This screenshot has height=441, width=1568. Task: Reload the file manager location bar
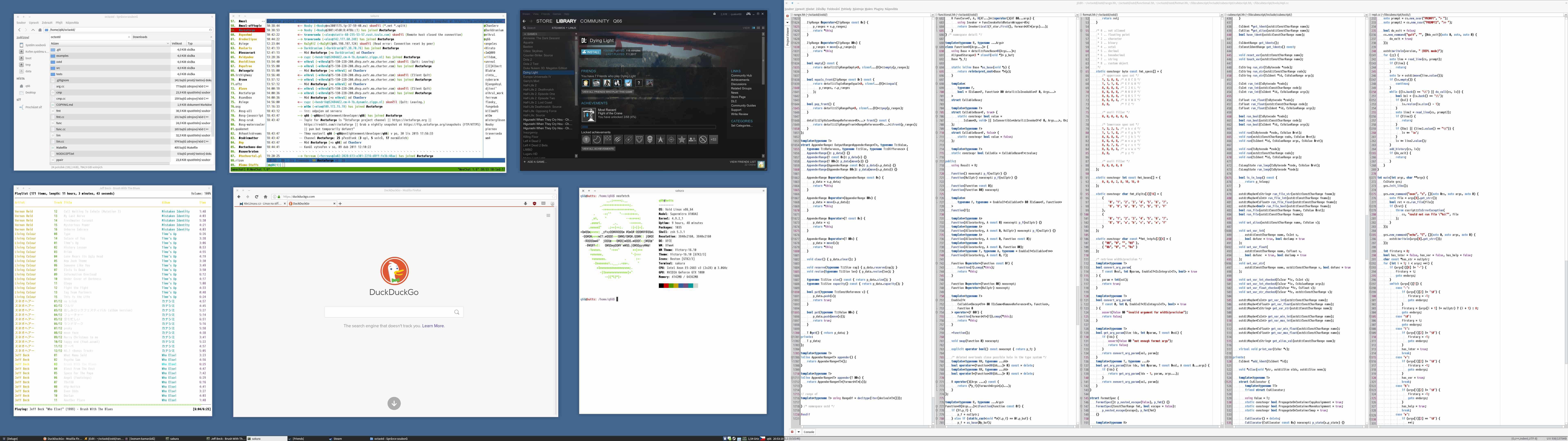(210, 30)
